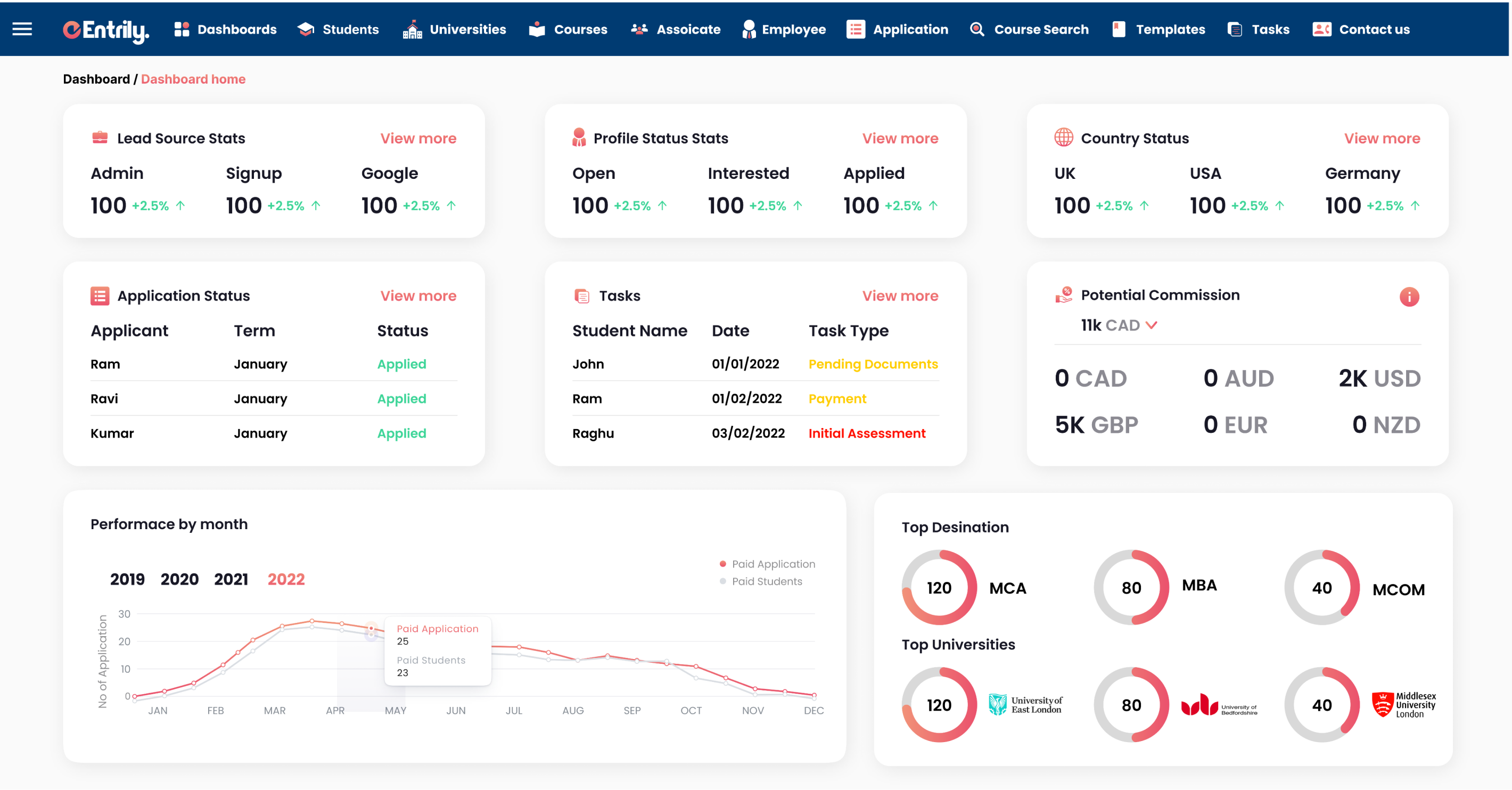Click the Pending Documents task type
This screenshot has height=790, width=1512.
(873, 365)
